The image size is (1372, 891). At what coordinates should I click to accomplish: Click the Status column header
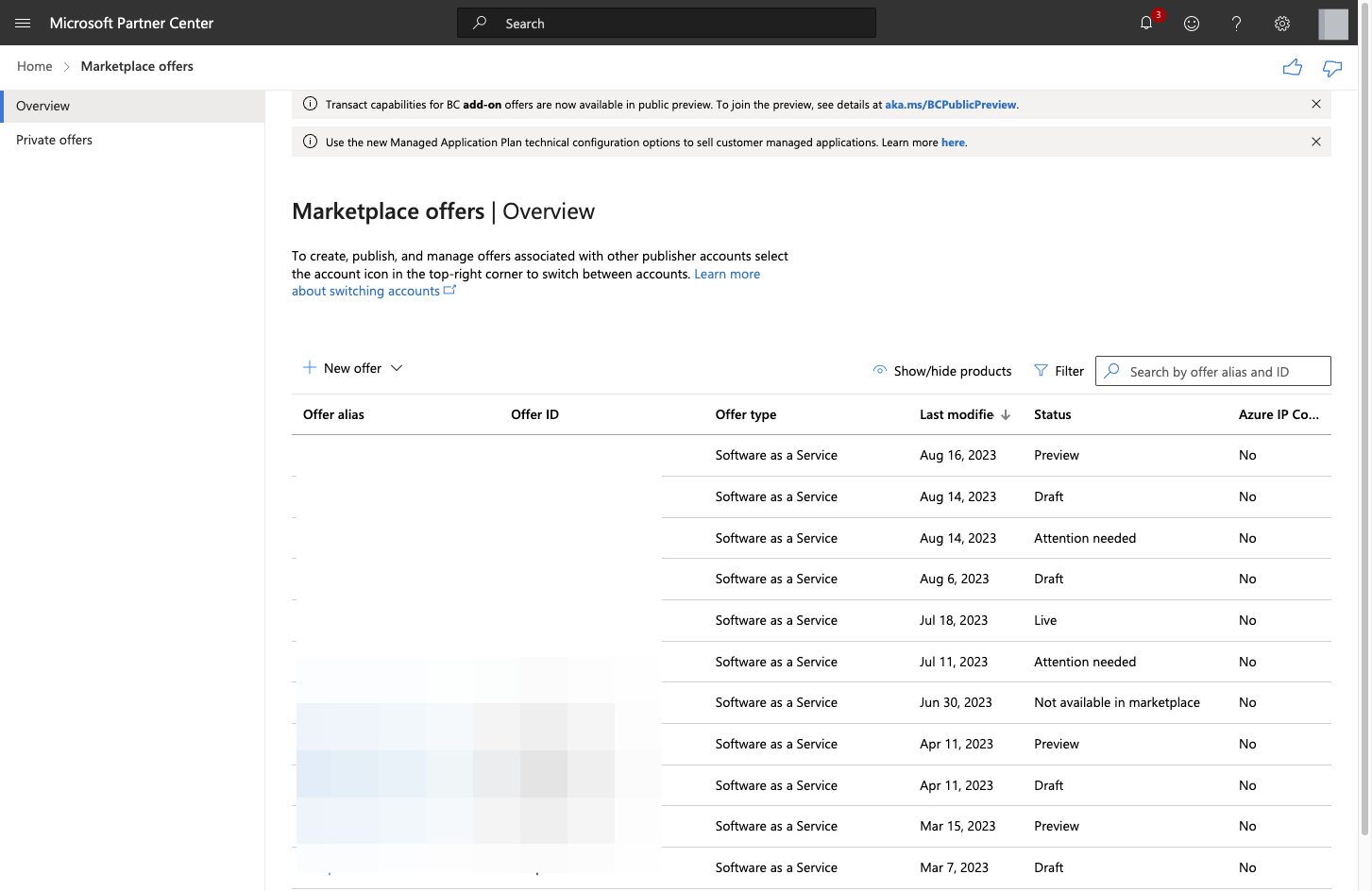click(x=1053, y=414)
